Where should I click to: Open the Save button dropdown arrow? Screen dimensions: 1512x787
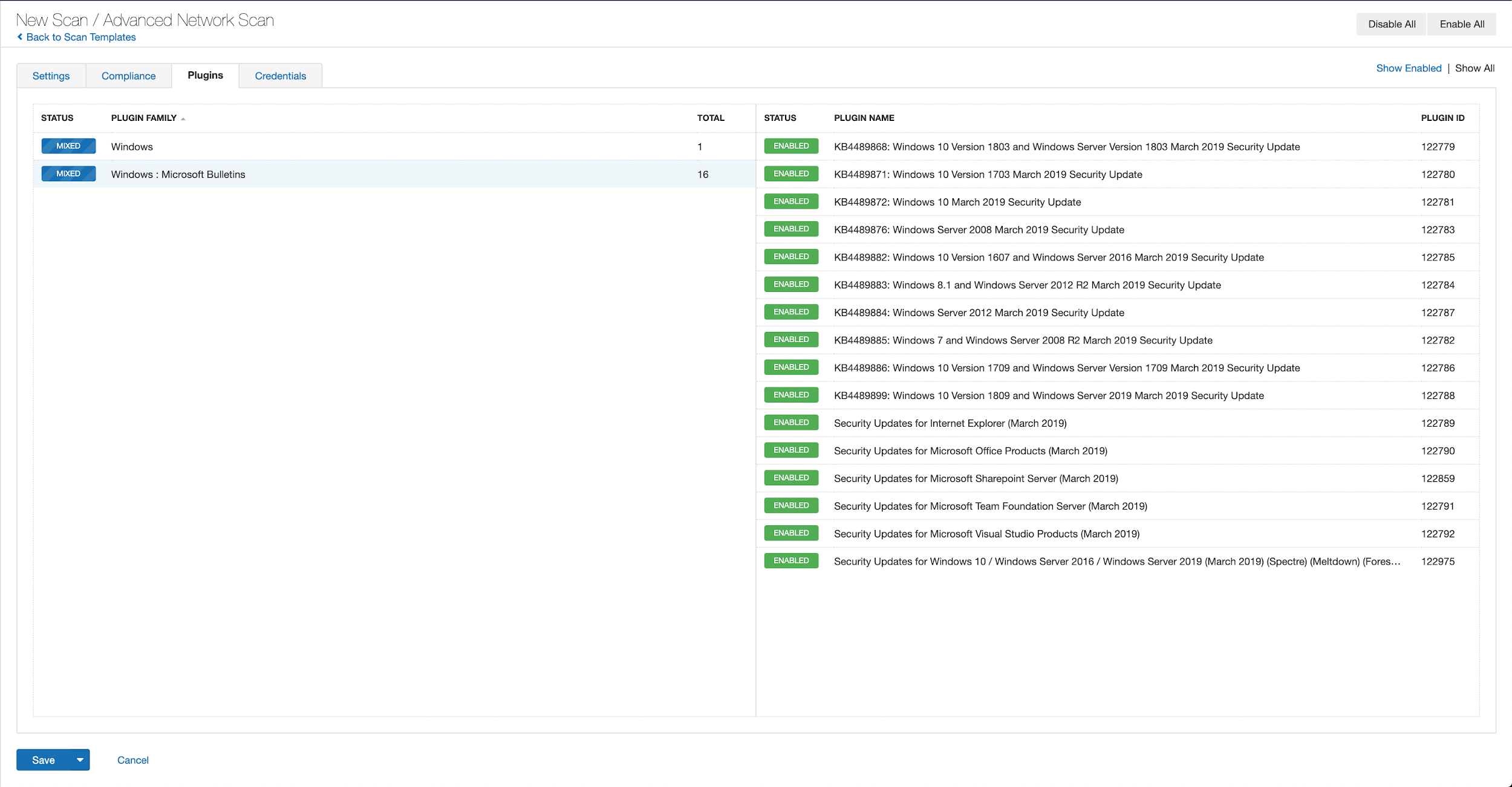79,760
